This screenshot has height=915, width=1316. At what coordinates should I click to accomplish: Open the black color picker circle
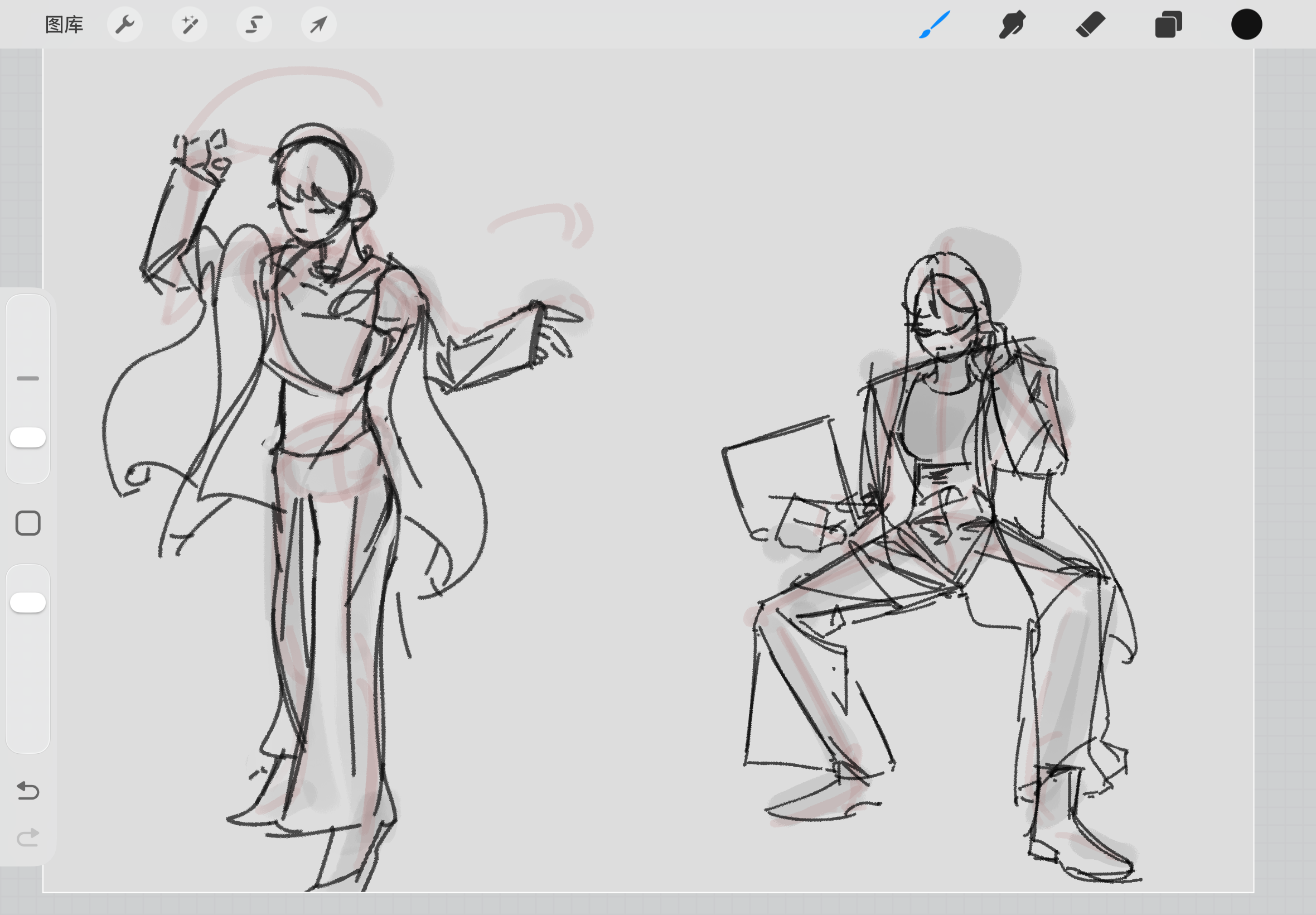1246,25
